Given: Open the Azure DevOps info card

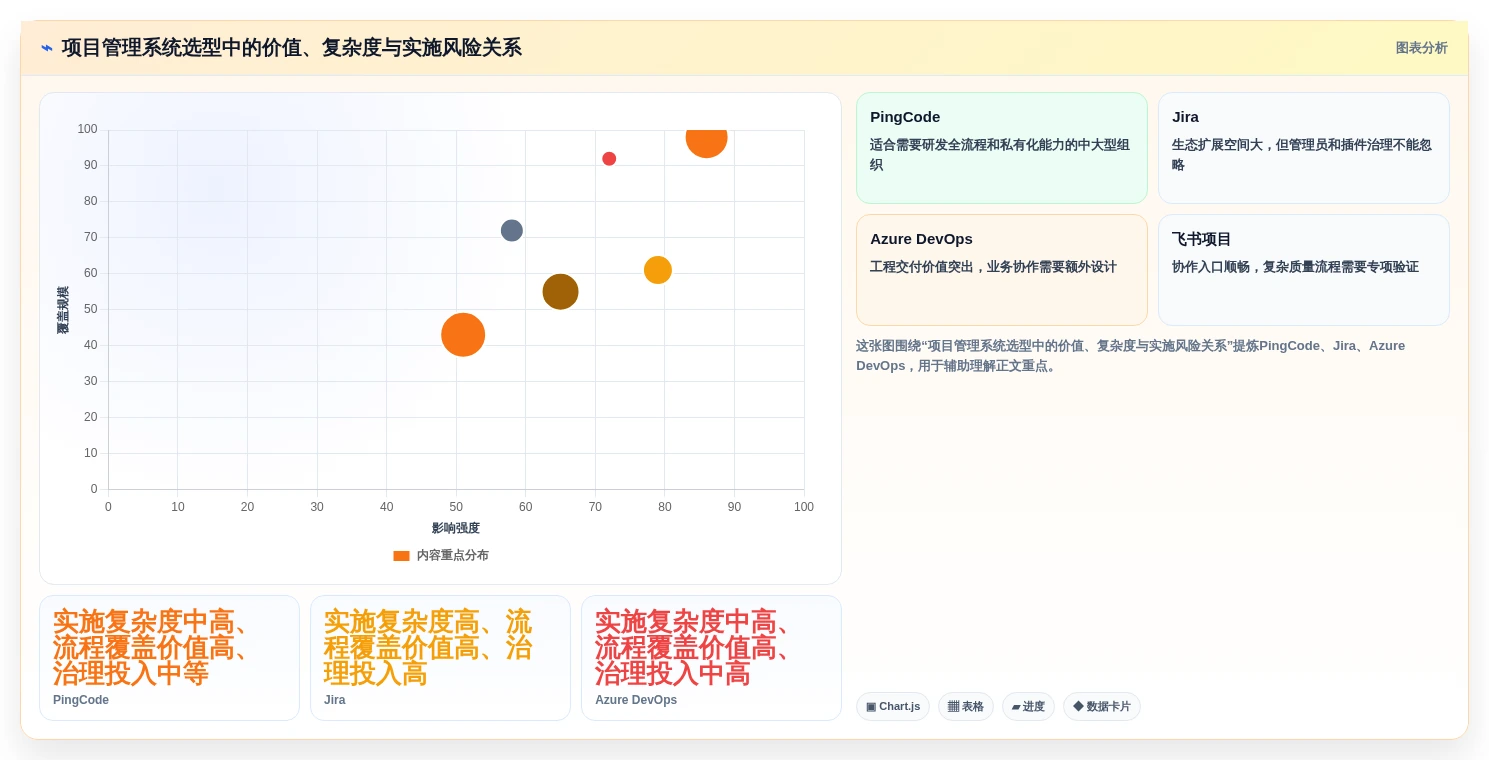Looking at the screenshot, I should 1002,270.
